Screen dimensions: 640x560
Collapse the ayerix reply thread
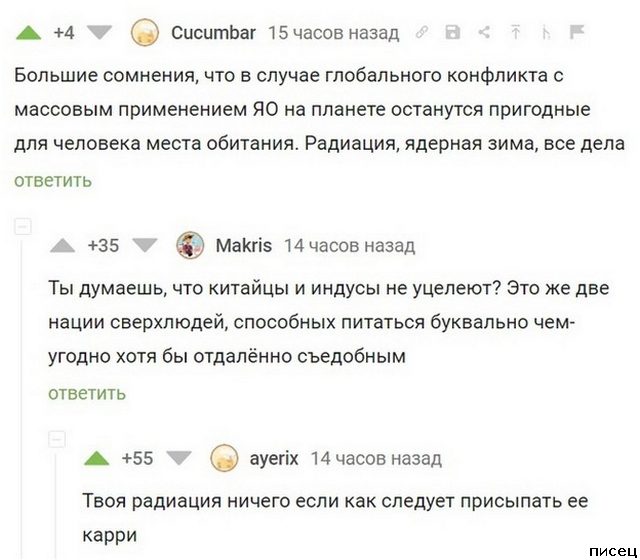57,438
